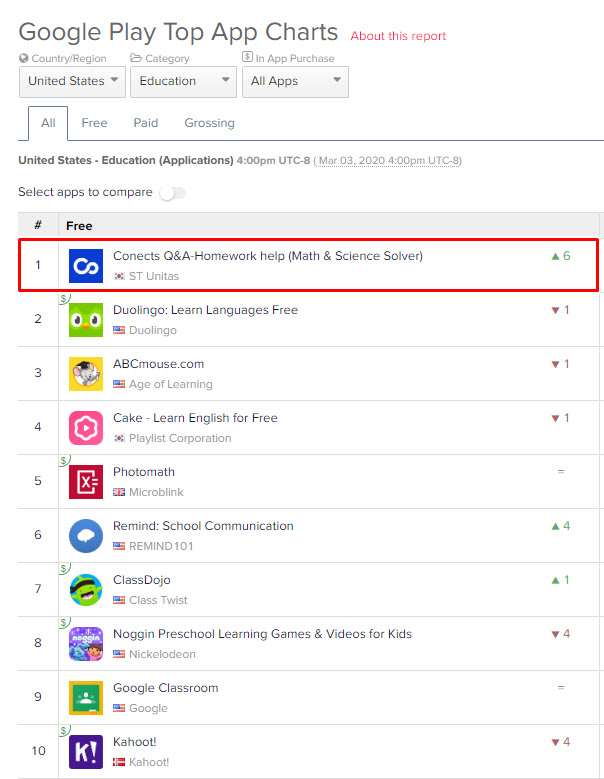Open the United States country dropdown

pos(73,82)
